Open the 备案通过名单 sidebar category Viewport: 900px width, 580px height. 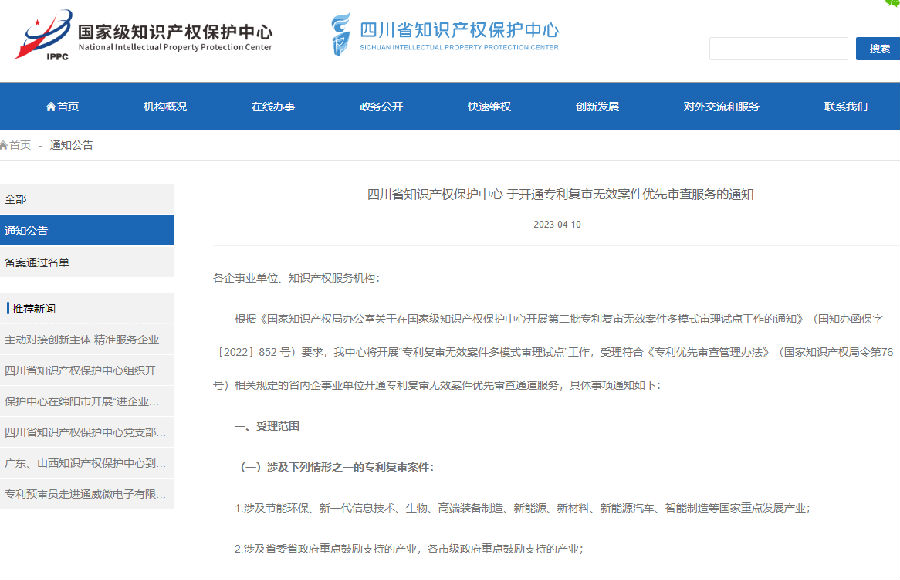click(x=37, y=262)
